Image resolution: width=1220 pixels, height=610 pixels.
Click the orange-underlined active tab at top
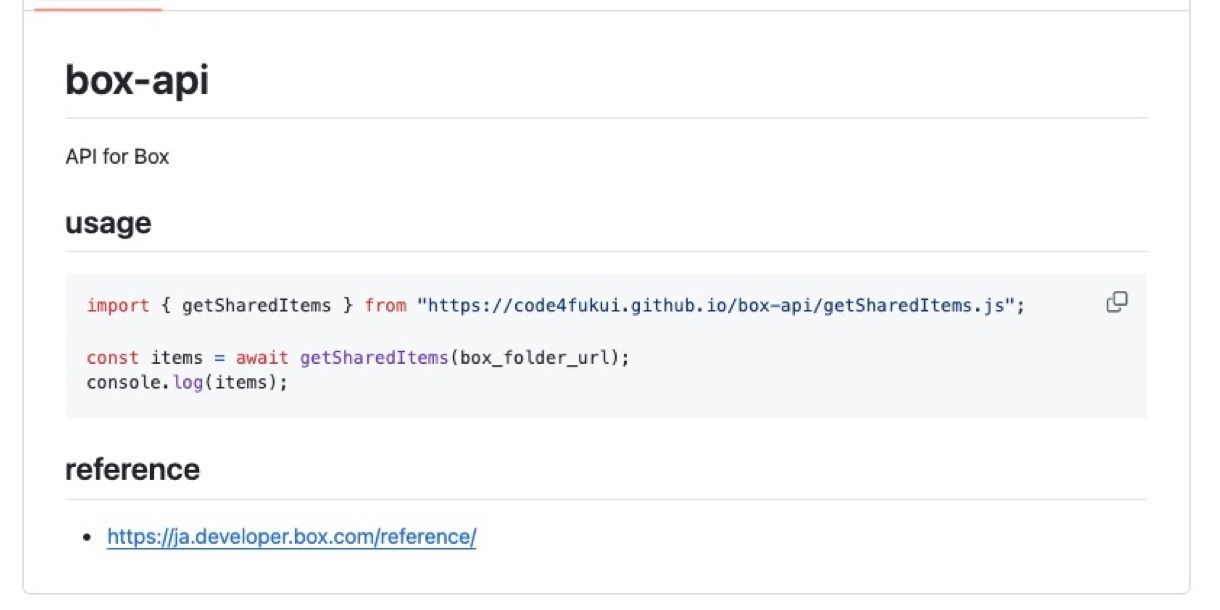[97, 5]
